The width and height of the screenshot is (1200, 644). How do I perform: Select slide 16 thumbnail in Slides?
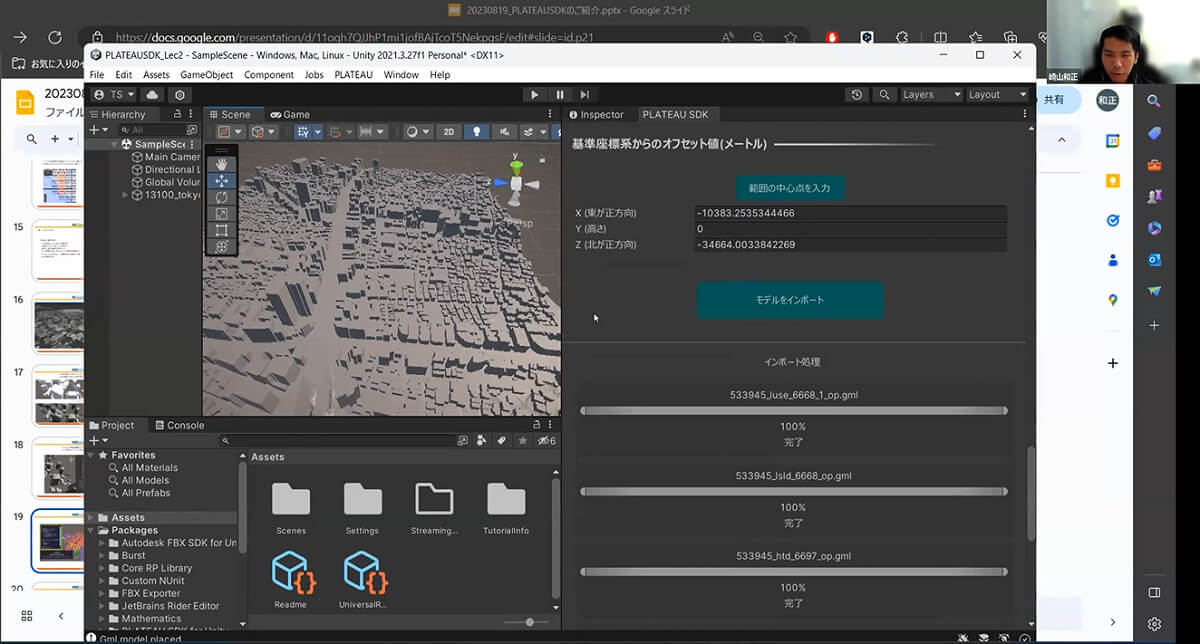(57, 322)
